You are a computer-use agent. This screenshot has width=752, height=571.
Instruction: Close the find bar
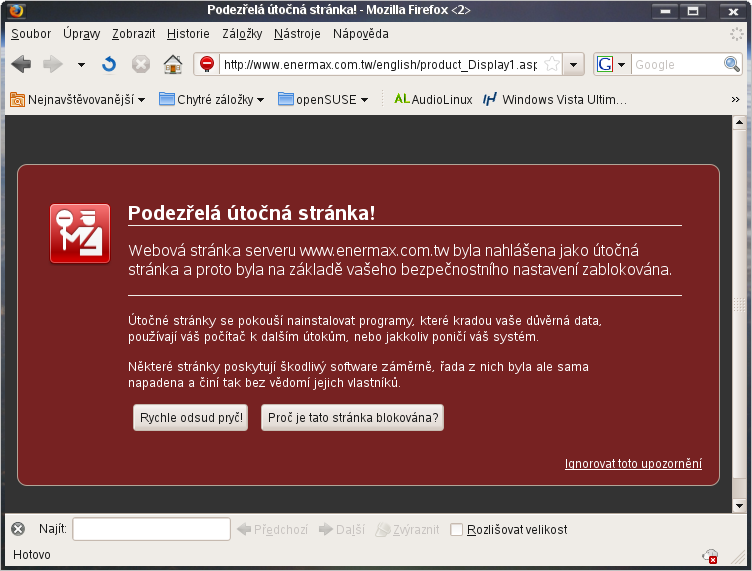coord(18,529)
